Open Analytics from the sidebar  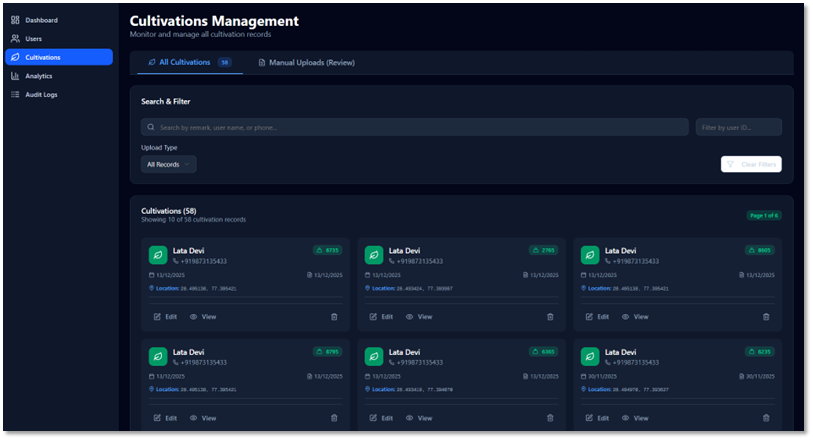coord(38,76)
